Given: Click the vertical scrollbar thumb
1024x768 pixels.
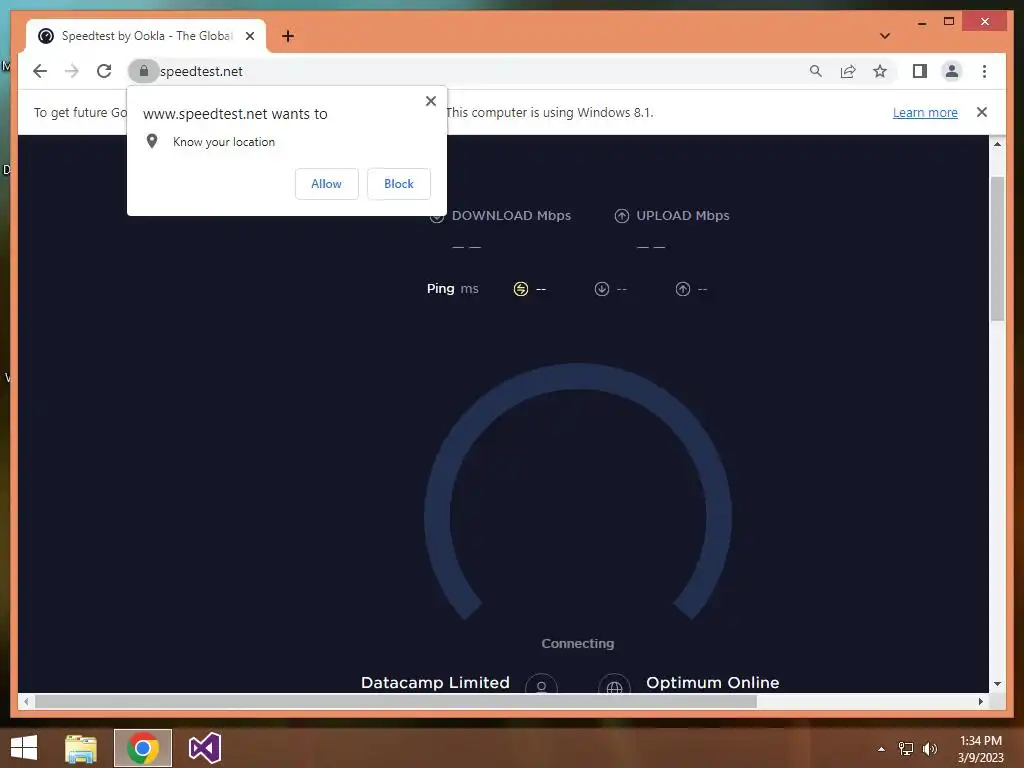Looking at the screenshot, I should [997, 248].
